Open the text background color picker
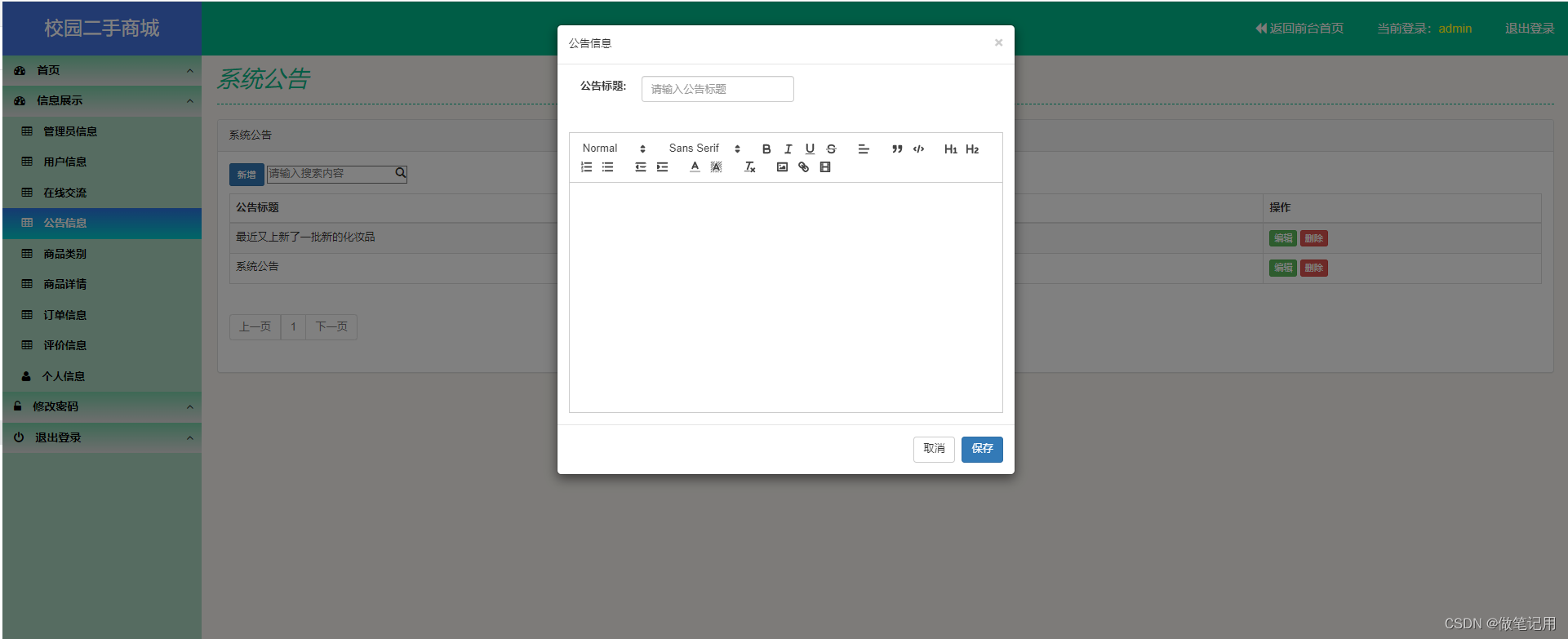Screen dimensions: 1568x639 coord(716,166)
